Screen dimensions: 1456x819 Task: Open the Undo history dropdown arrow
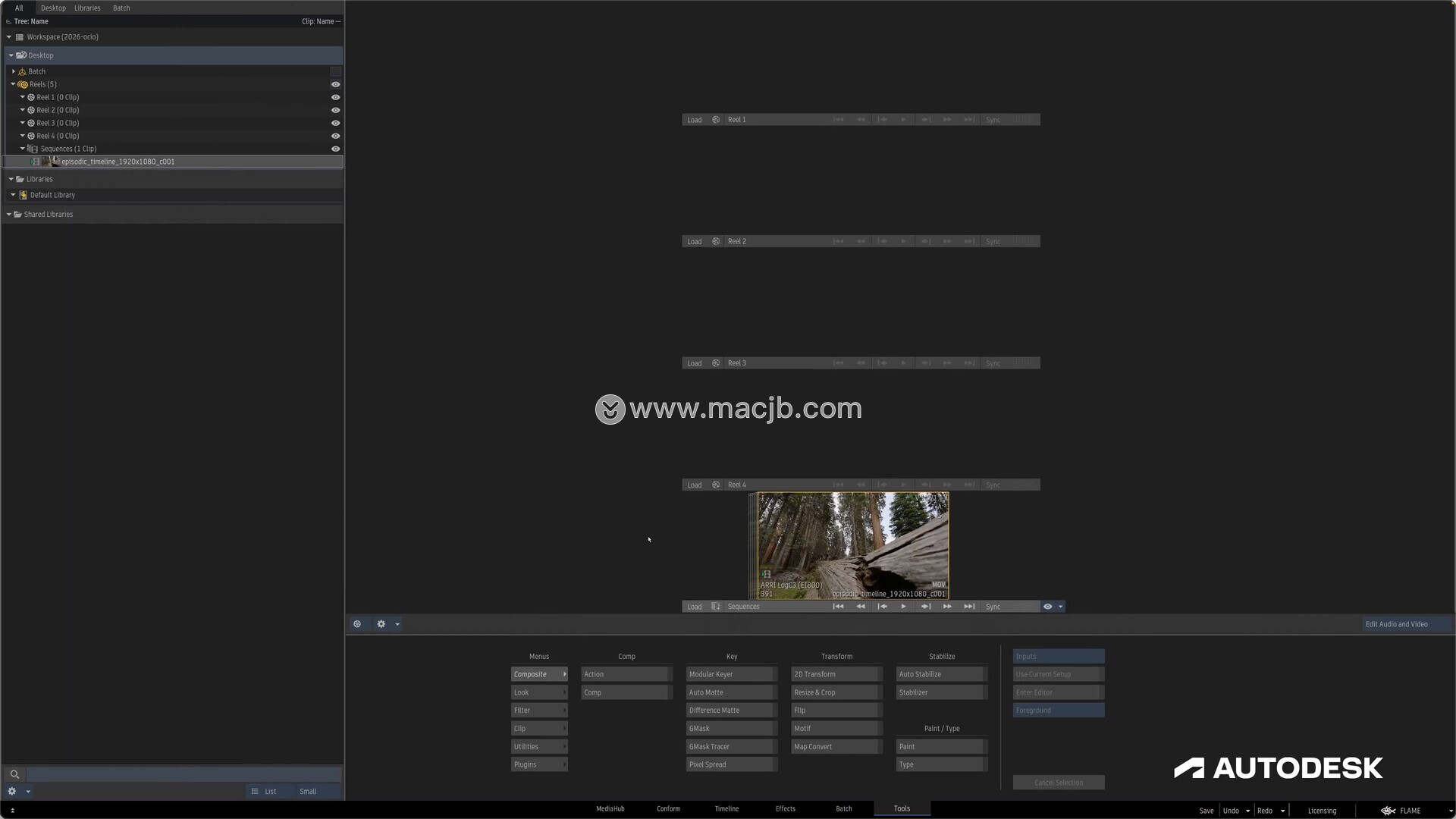pos(1247,811)
